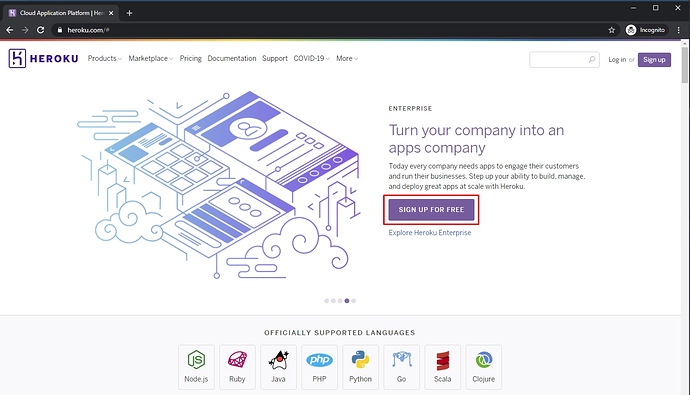This screenshot has width=690, height=395.
Task: Select the third carousel slide dot
Action: (x=340, y=301)
